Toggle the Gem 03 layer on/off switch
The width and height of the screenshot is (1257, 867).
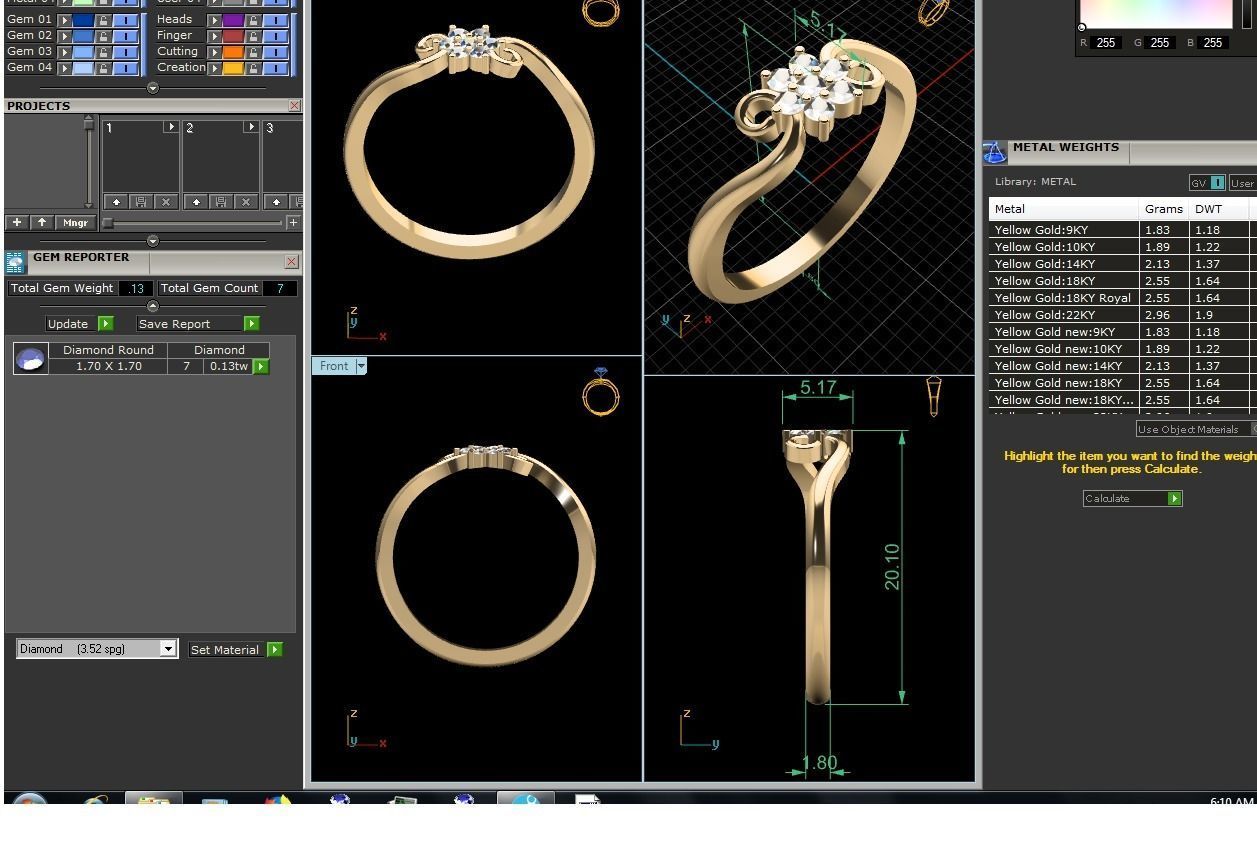coord(126,52)
